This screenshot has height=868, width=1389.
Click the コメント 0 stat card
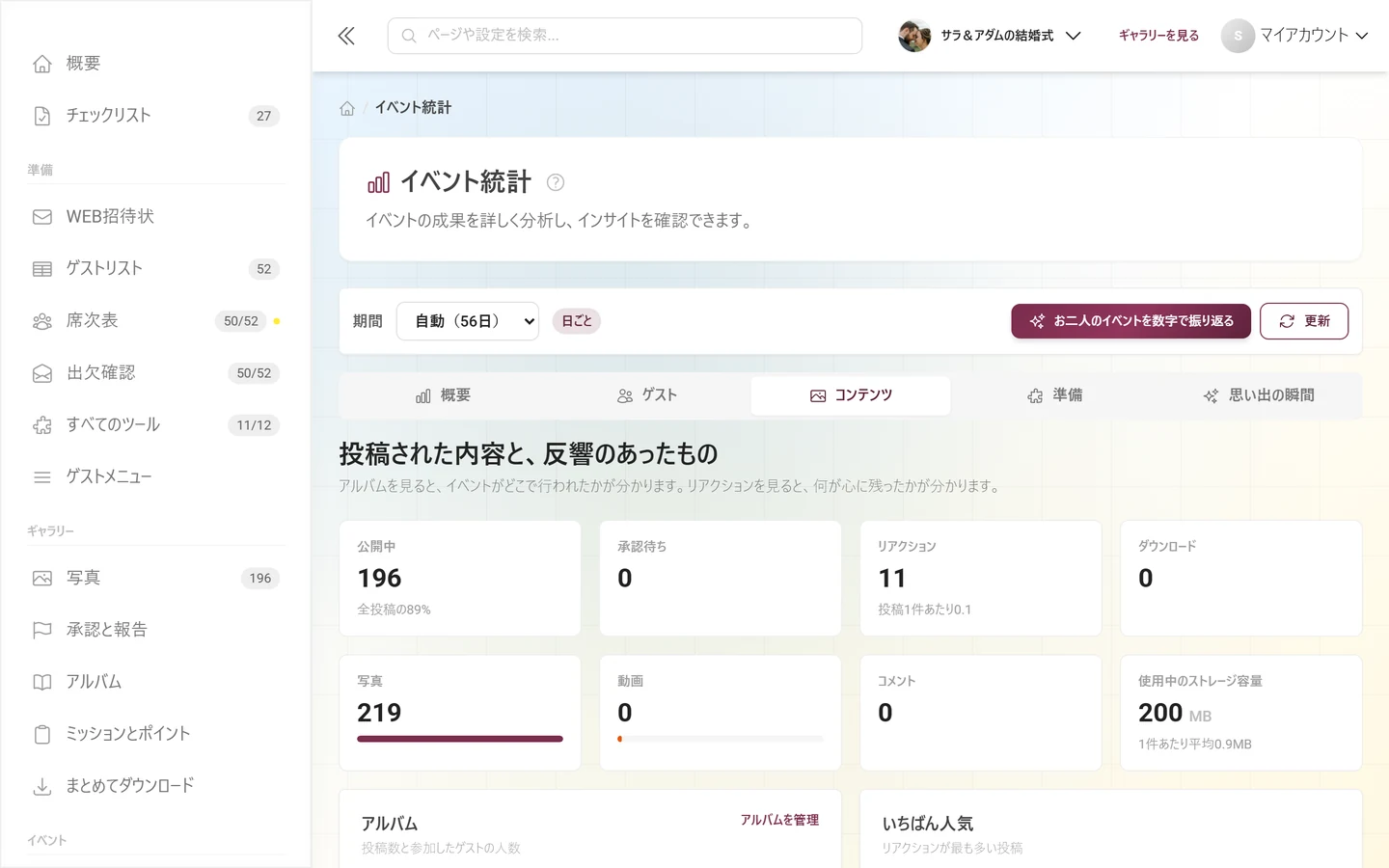[x=981, y=713]
